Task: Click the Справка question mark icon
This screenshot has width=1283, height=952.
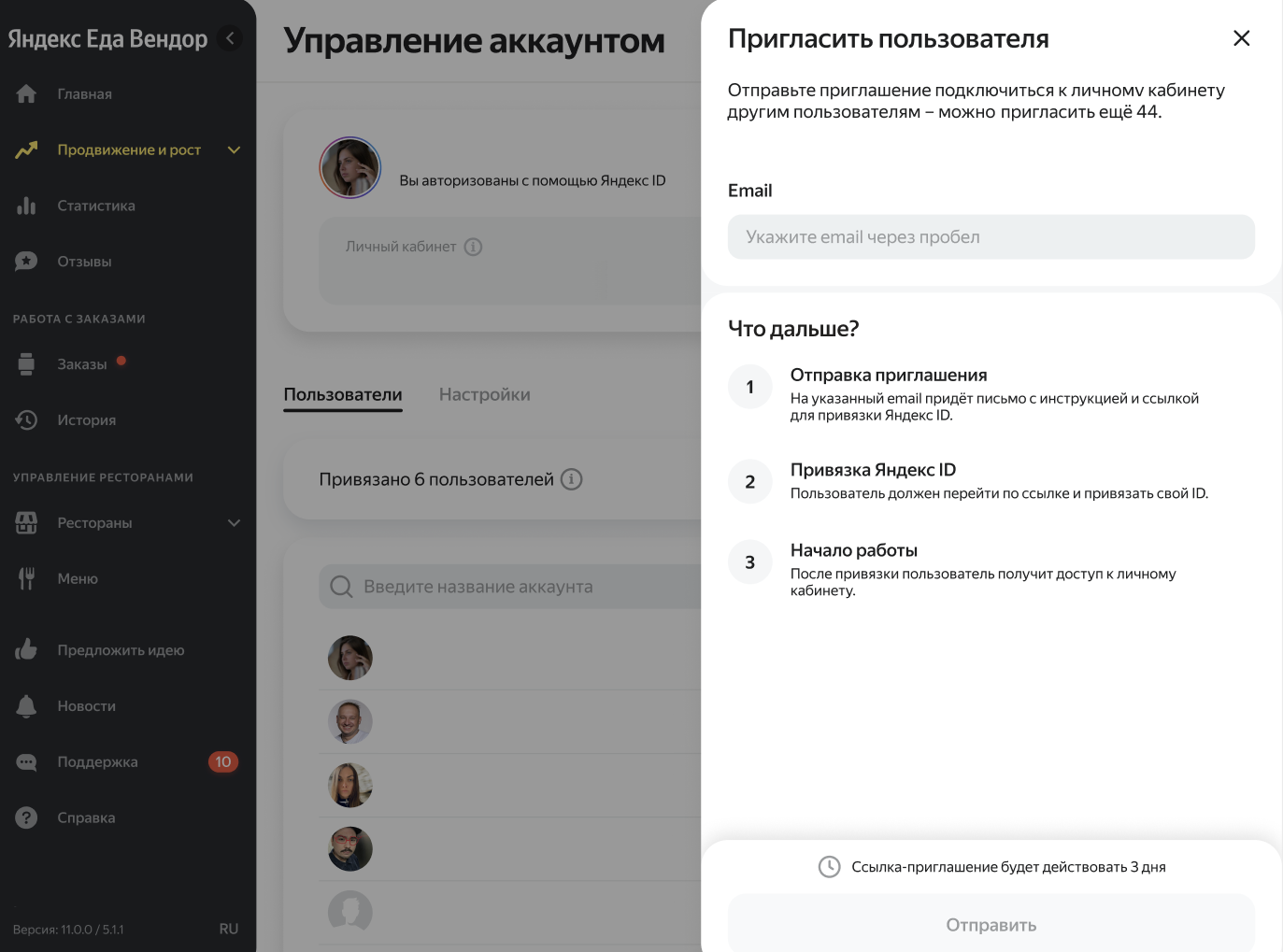Action: tap(26, 817)
